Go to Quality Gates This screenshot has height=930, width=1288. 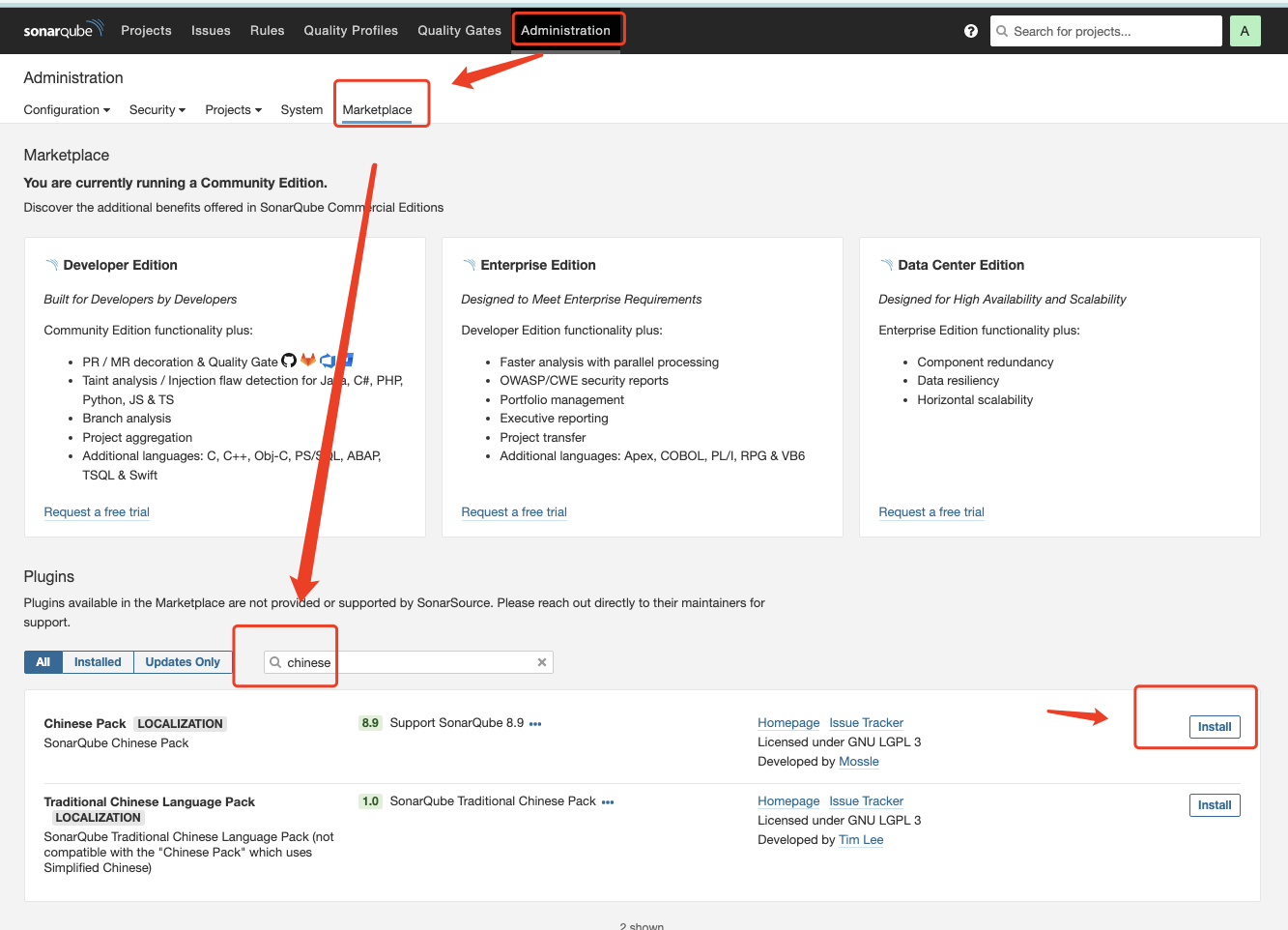point(459,30)
